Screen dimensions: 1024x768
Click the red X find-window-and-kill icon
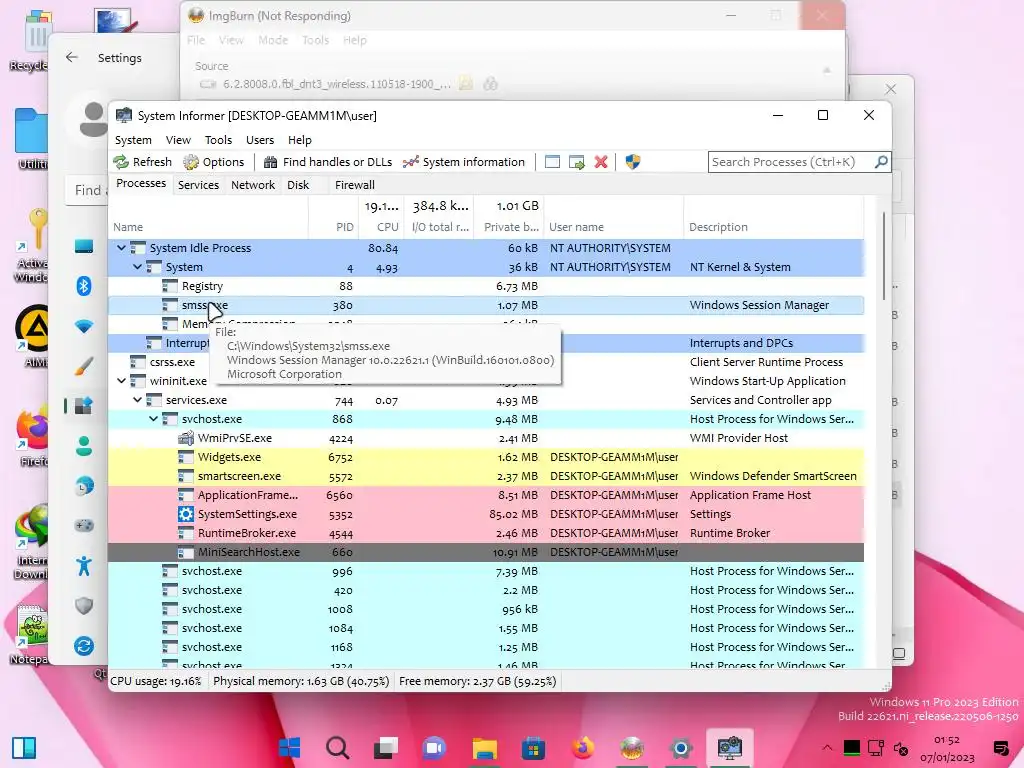(601, 162)
